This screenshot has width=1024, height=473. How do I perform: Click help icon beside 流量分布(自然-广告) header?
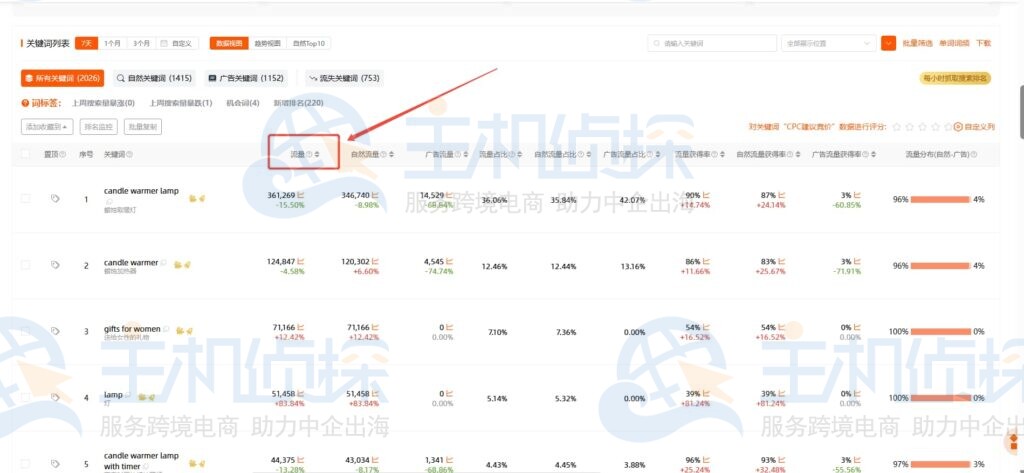coord(974,154)
